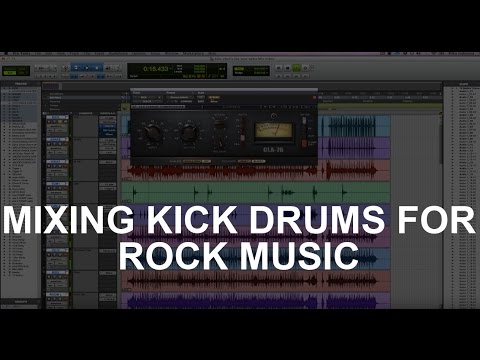Open the Track selector in plug-in header
The height and width of the screenshot is (360, 480).
147,97
